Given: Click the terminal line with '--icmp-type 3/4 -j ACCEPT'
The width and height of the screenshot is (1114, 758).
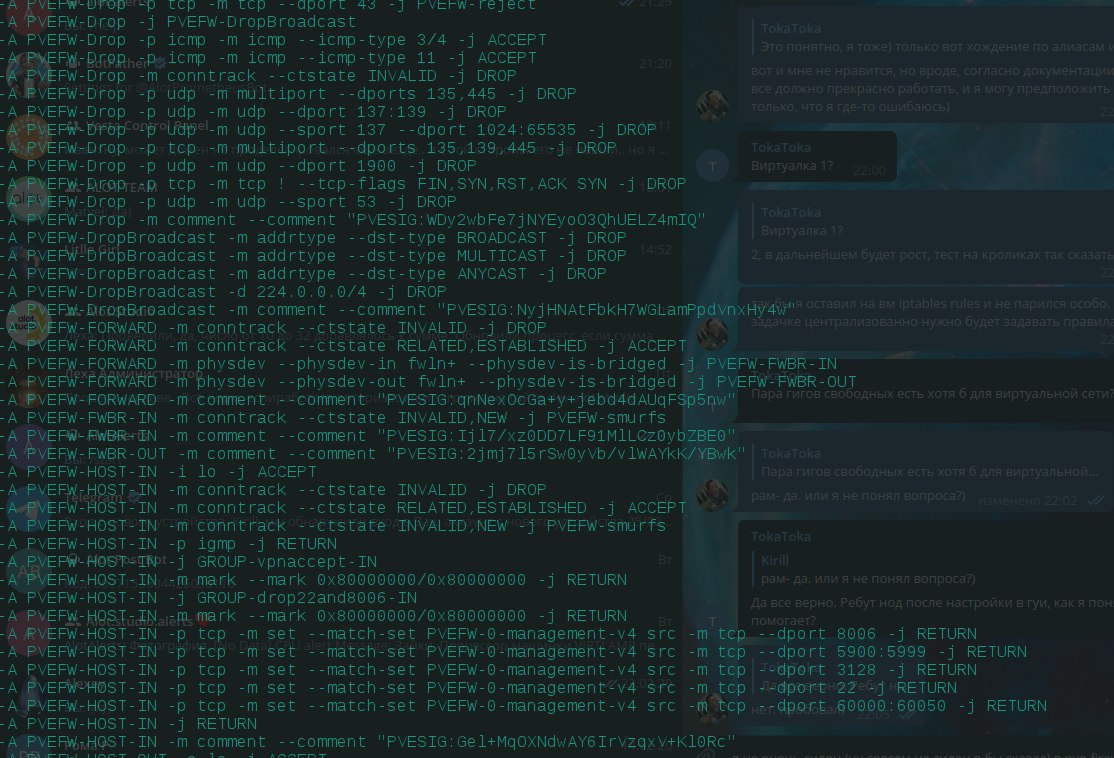Looking at the screenshot, I should click(x=274, y=40).
